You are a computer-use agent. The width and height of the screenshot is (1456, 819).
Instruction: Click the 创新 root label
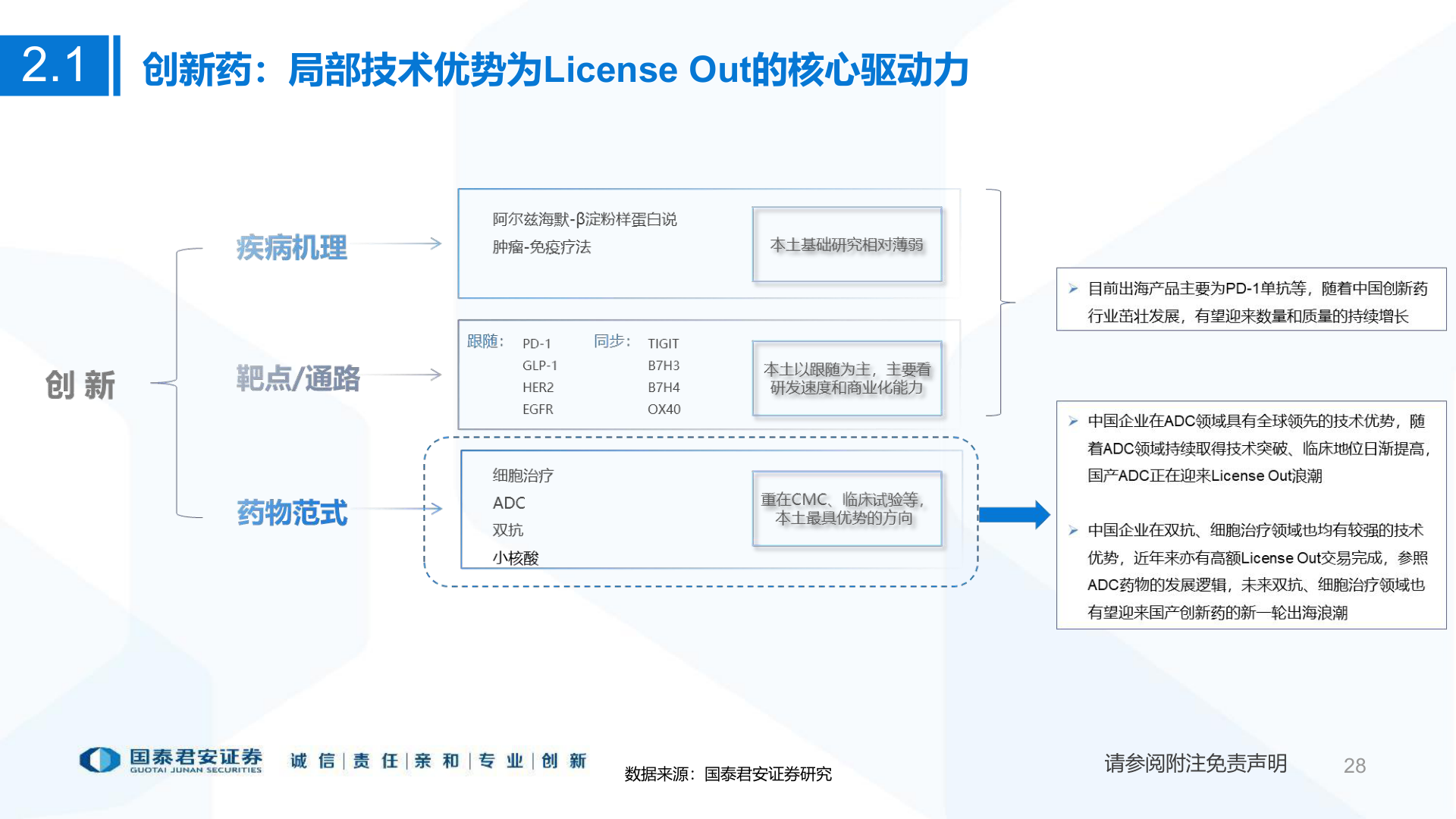pos(80,385)
